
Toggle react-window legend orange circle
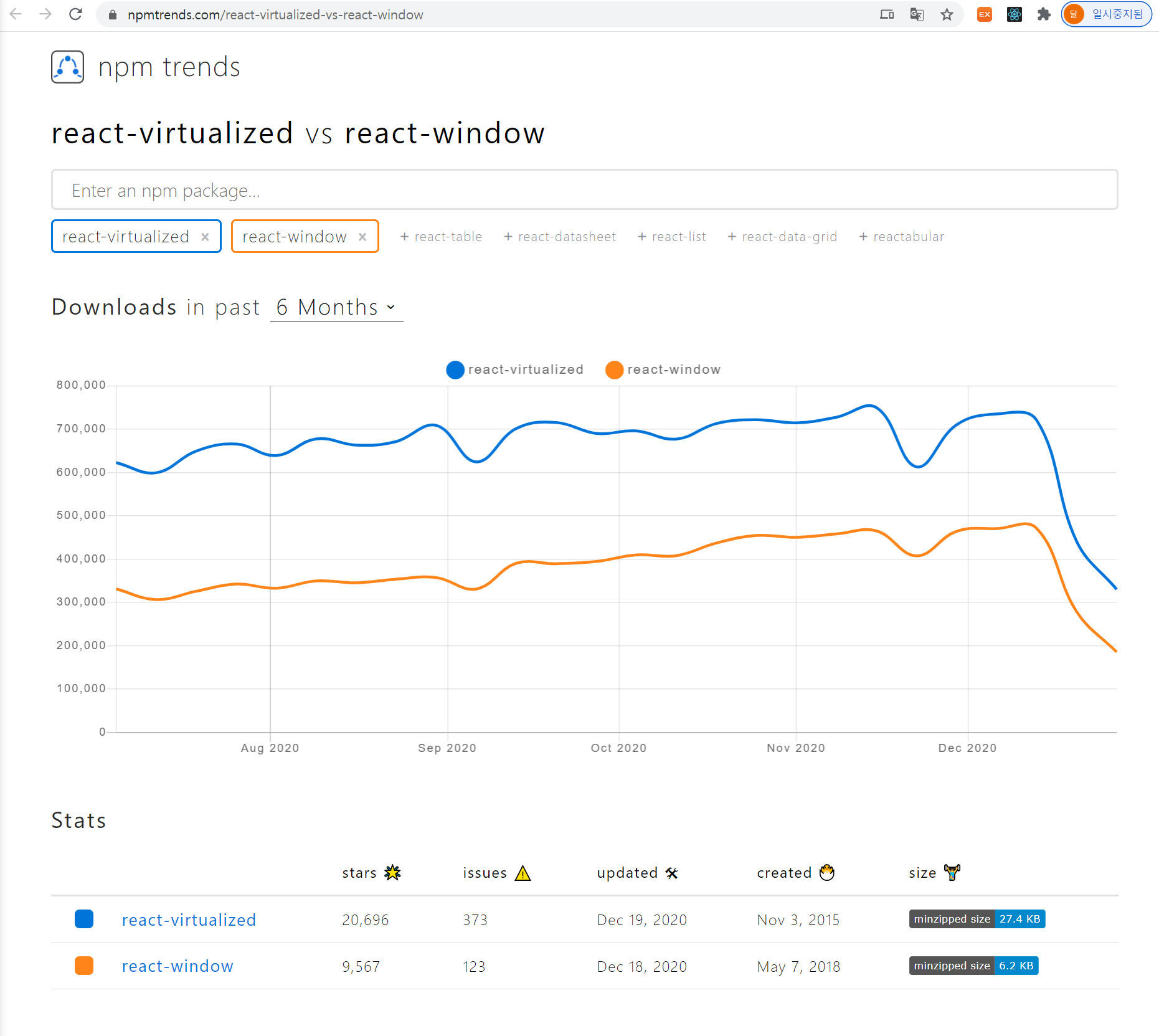pyautogui.click(x=615, y=370)
